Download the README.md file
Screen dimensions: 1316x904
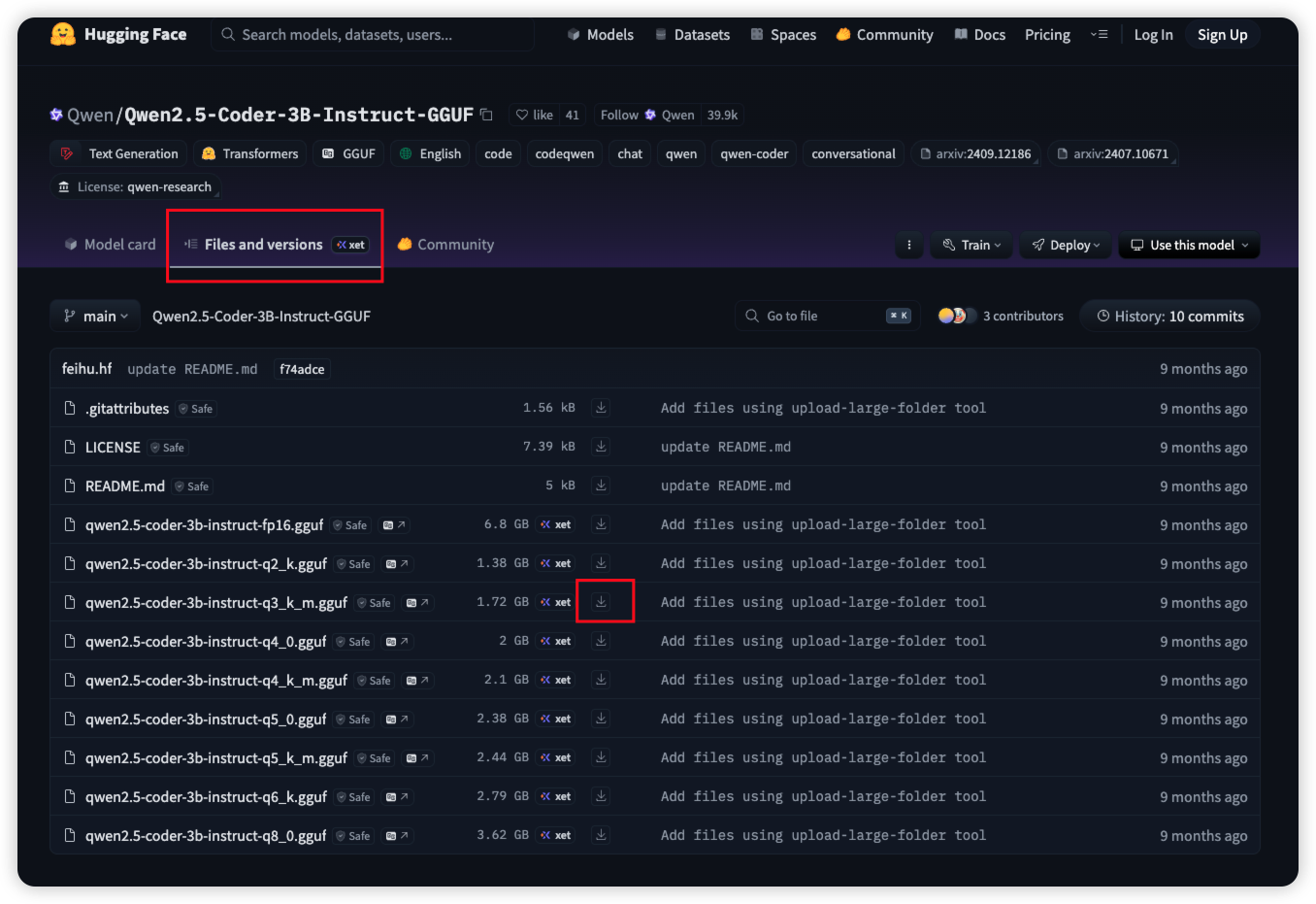pos(601,485)
